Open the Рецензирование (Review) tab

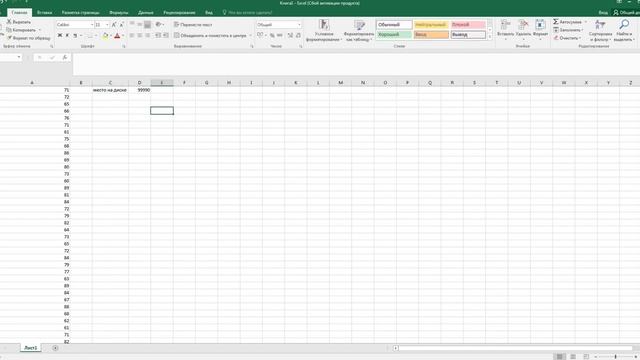coord(179,13)
